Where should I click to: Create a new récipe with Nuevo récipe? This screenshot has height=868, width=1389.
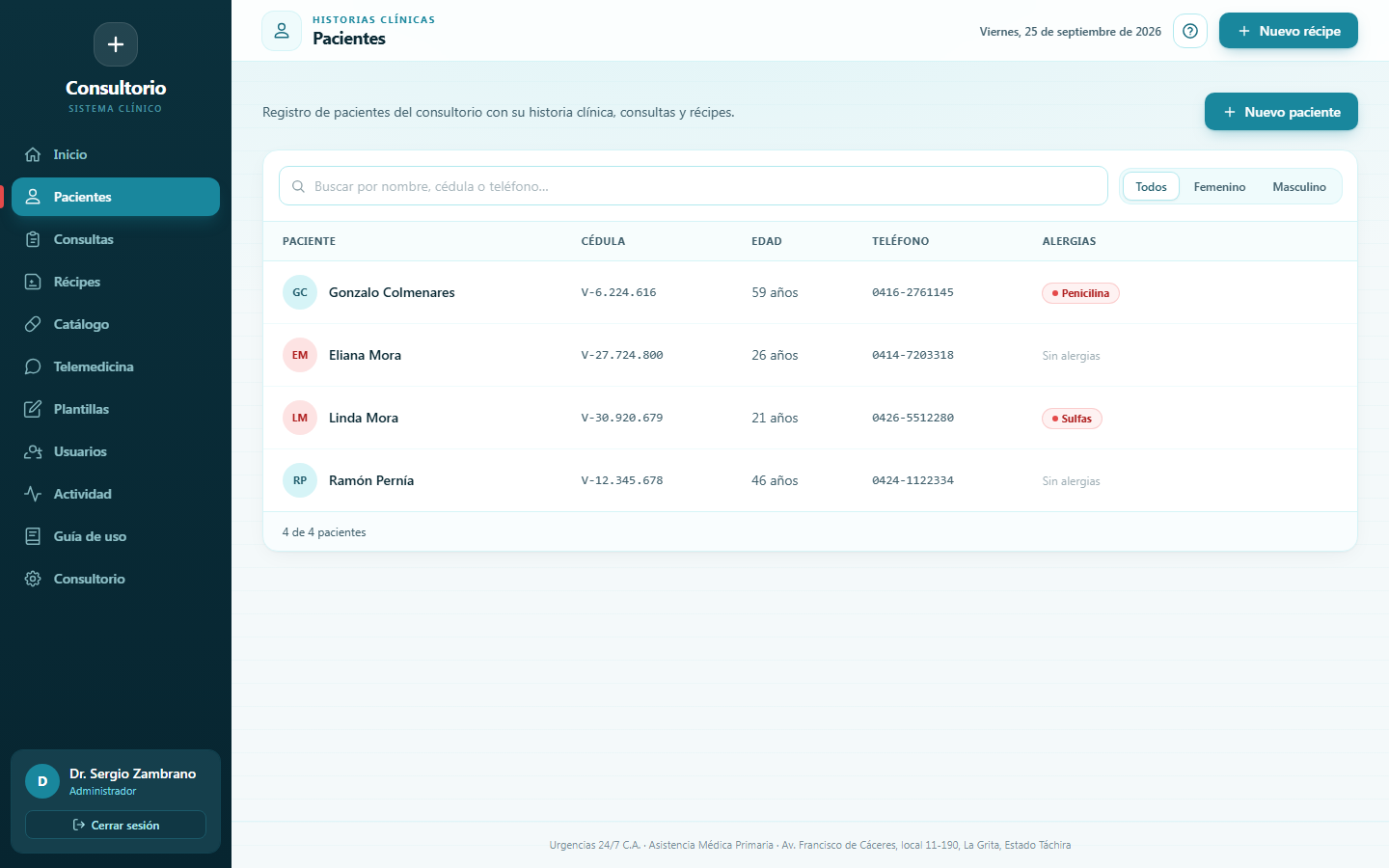[x=1289, y=31]
